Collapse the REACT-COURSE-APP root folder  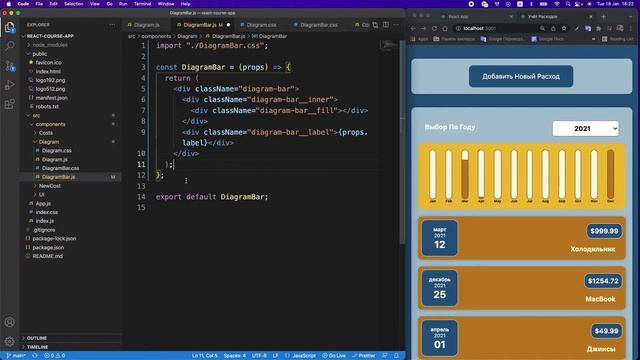pos(50,36)
